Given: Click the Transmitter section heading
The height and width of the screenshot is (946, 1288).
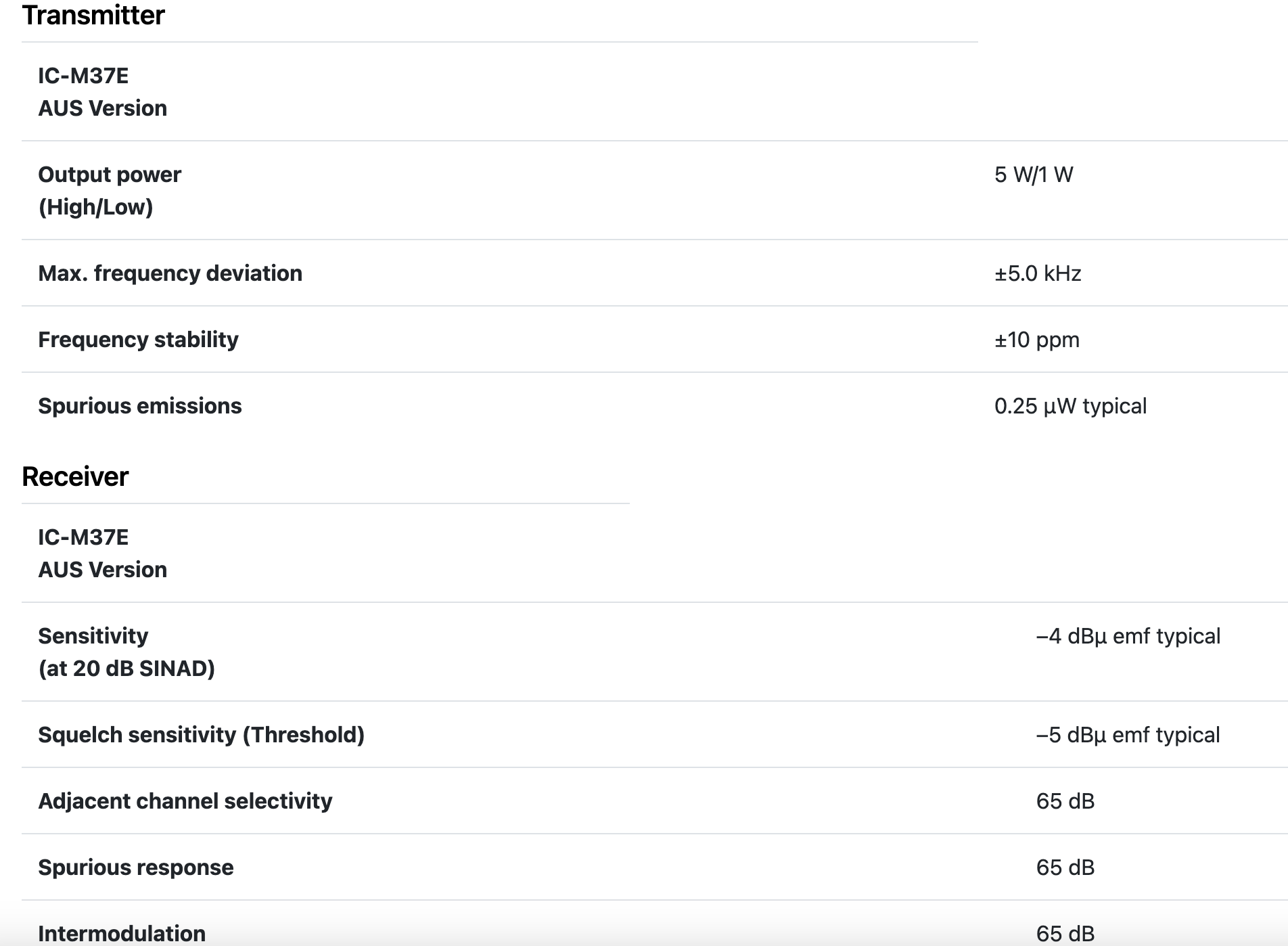Looking at the screenshot, I should [x=93, y=16].
